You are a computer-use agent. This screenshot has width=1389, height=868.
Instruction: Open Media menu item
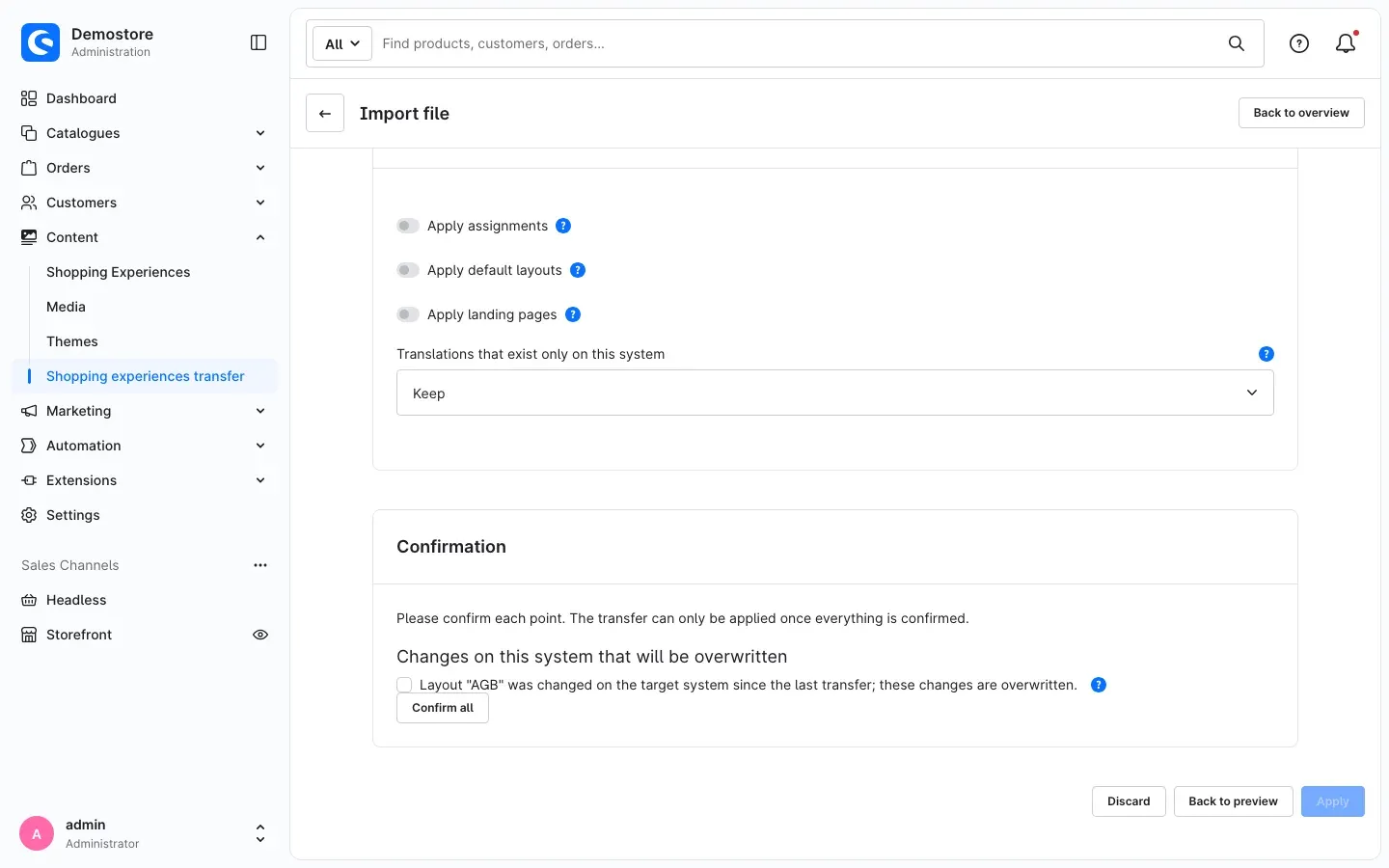coord(66,307)
